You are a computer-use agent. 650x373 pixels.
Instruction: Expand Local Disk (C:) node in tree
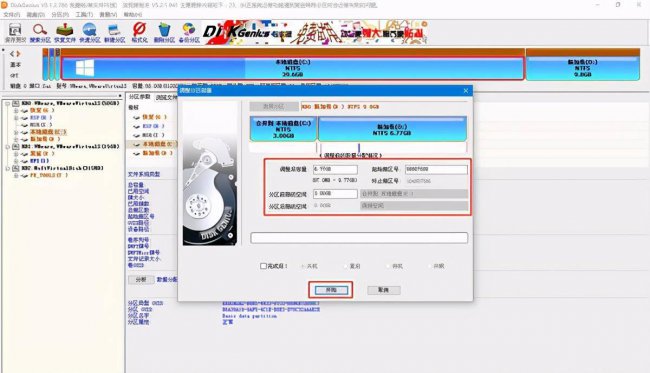pyautogui.click(x=16, y=132)
